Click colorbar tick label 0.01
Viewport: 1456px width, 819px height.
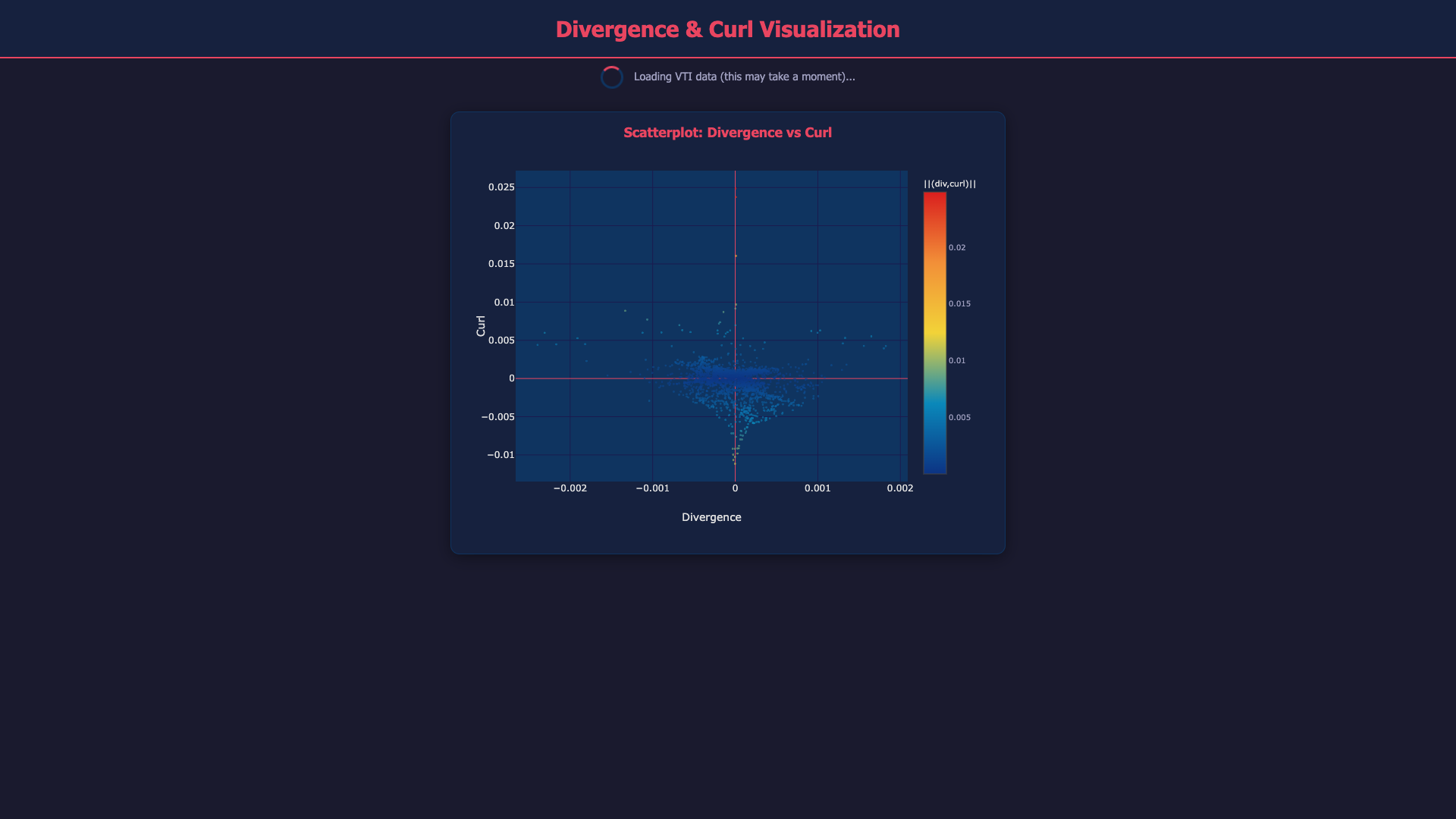[x=957, y=361]
